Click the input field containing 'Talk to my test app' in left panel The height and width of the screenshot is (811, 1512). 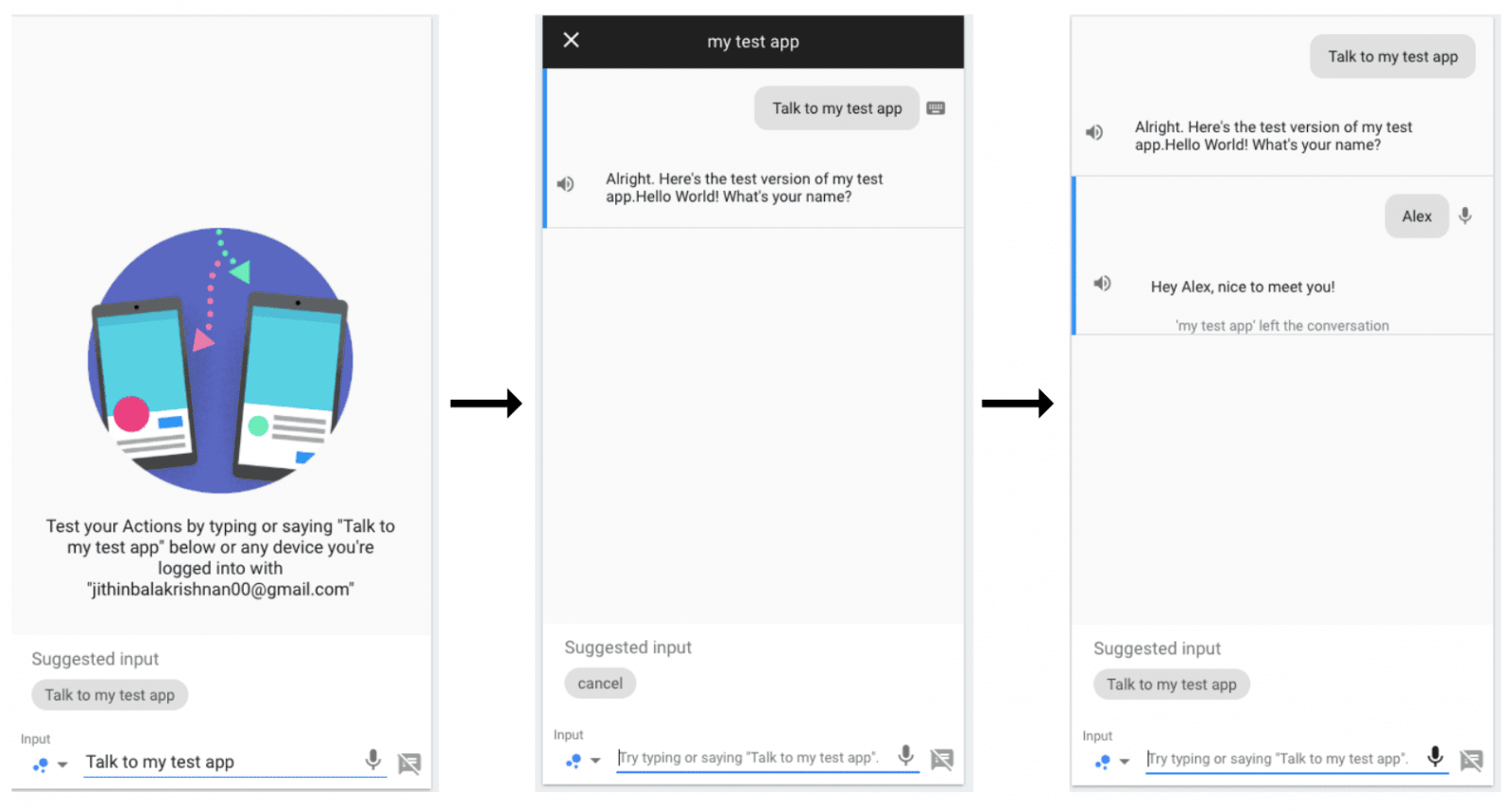coord(235,762)
